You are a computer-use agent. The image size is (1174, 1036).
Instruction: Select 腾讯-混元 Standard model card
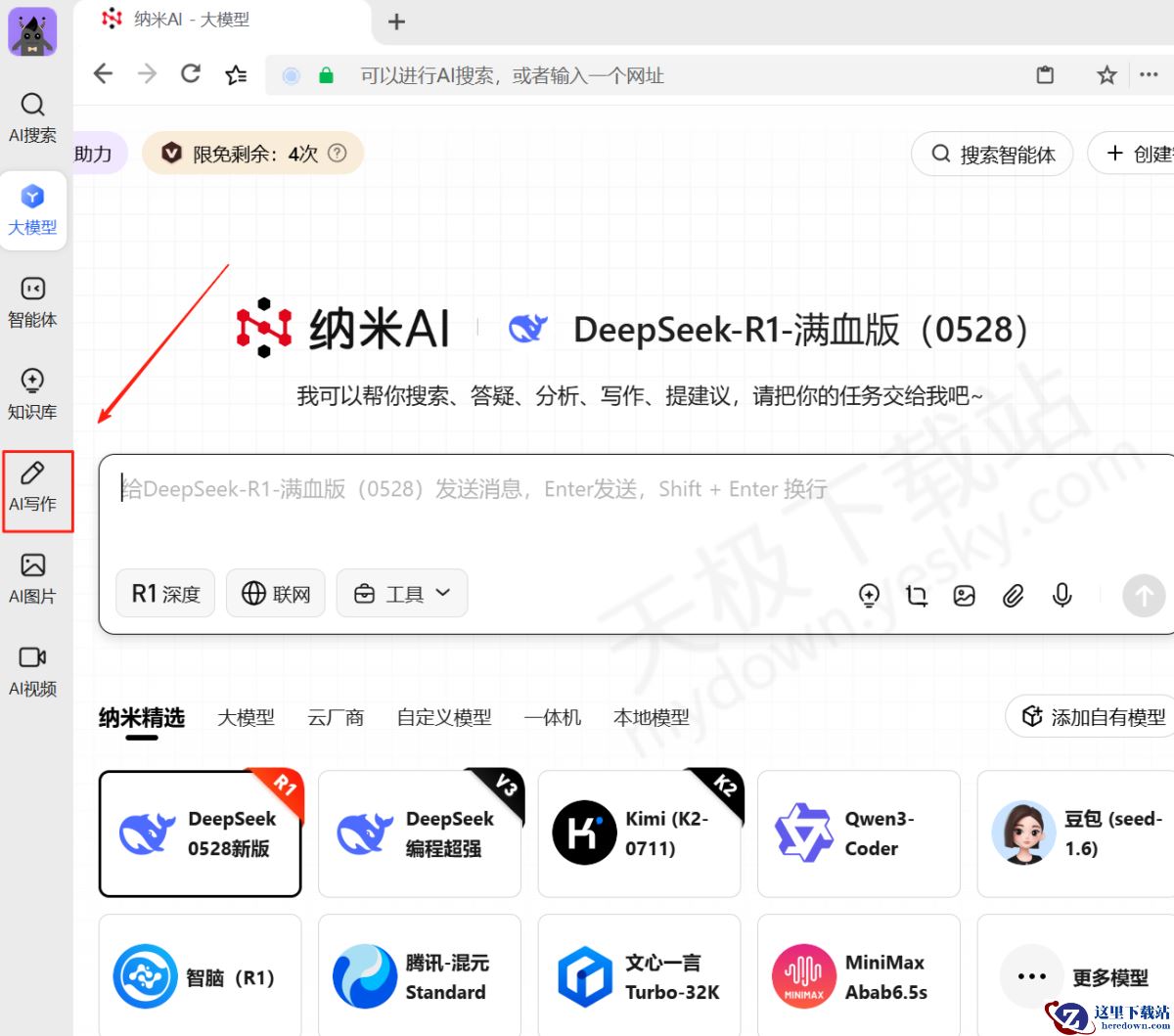(420, 975)
